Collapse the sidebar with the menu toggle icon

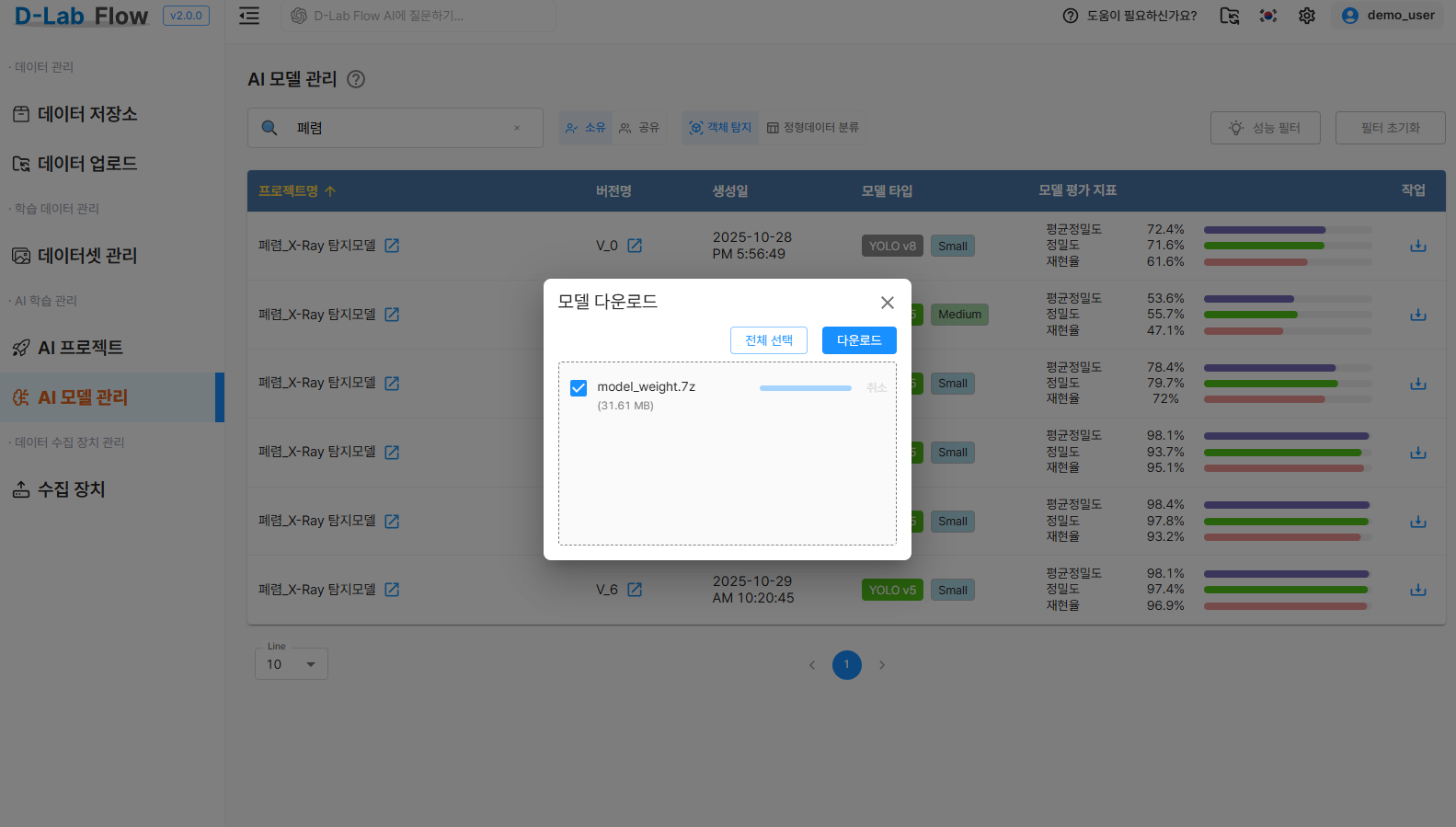coord(249,16)
